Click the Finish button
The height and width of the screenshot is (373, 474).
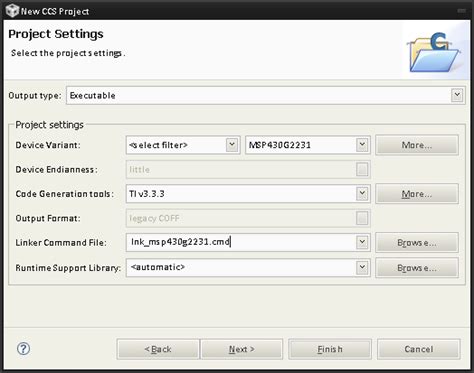[330, 349]
